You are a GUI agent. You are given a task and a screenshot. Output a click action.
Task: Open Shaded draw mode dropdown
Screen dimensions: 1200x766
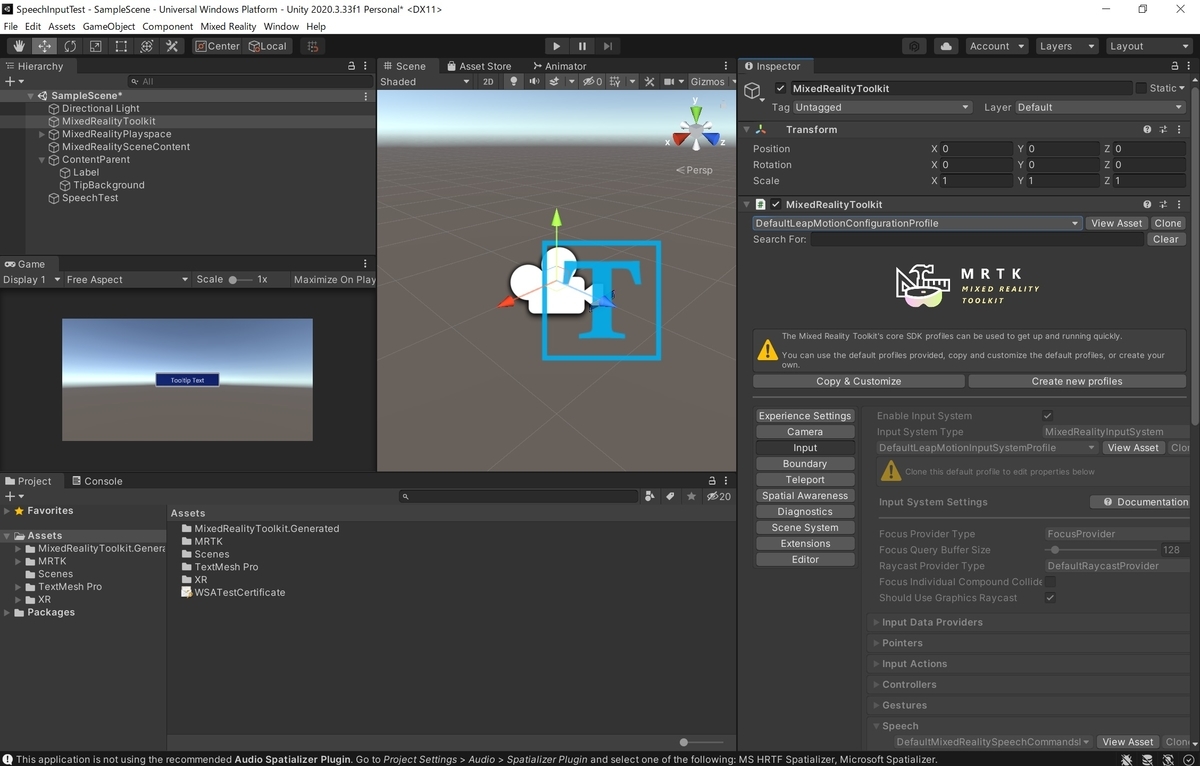(x=425, y=82)
